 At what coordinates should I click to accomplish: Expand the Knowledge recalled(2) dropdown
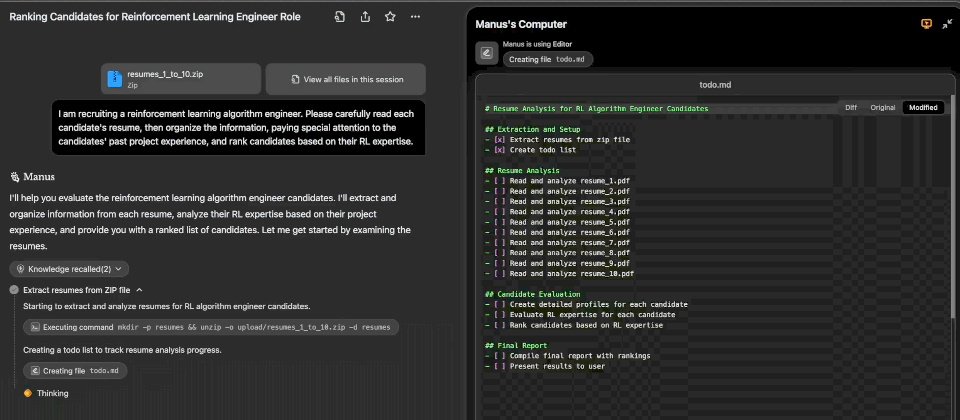click(69, 269)
